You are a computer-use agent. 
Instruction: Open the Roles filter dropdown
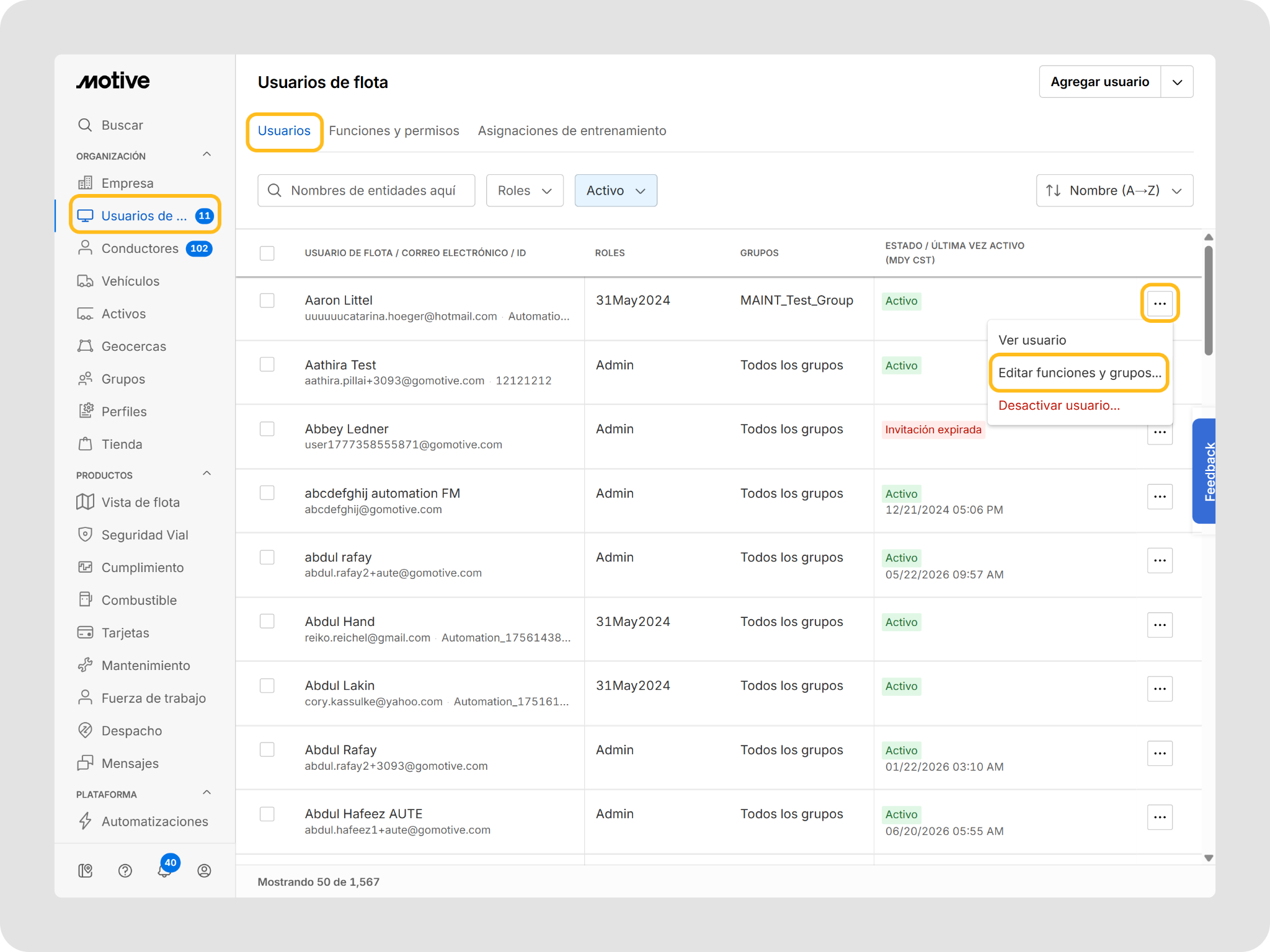pyautogui.click(x=525, y=190)
